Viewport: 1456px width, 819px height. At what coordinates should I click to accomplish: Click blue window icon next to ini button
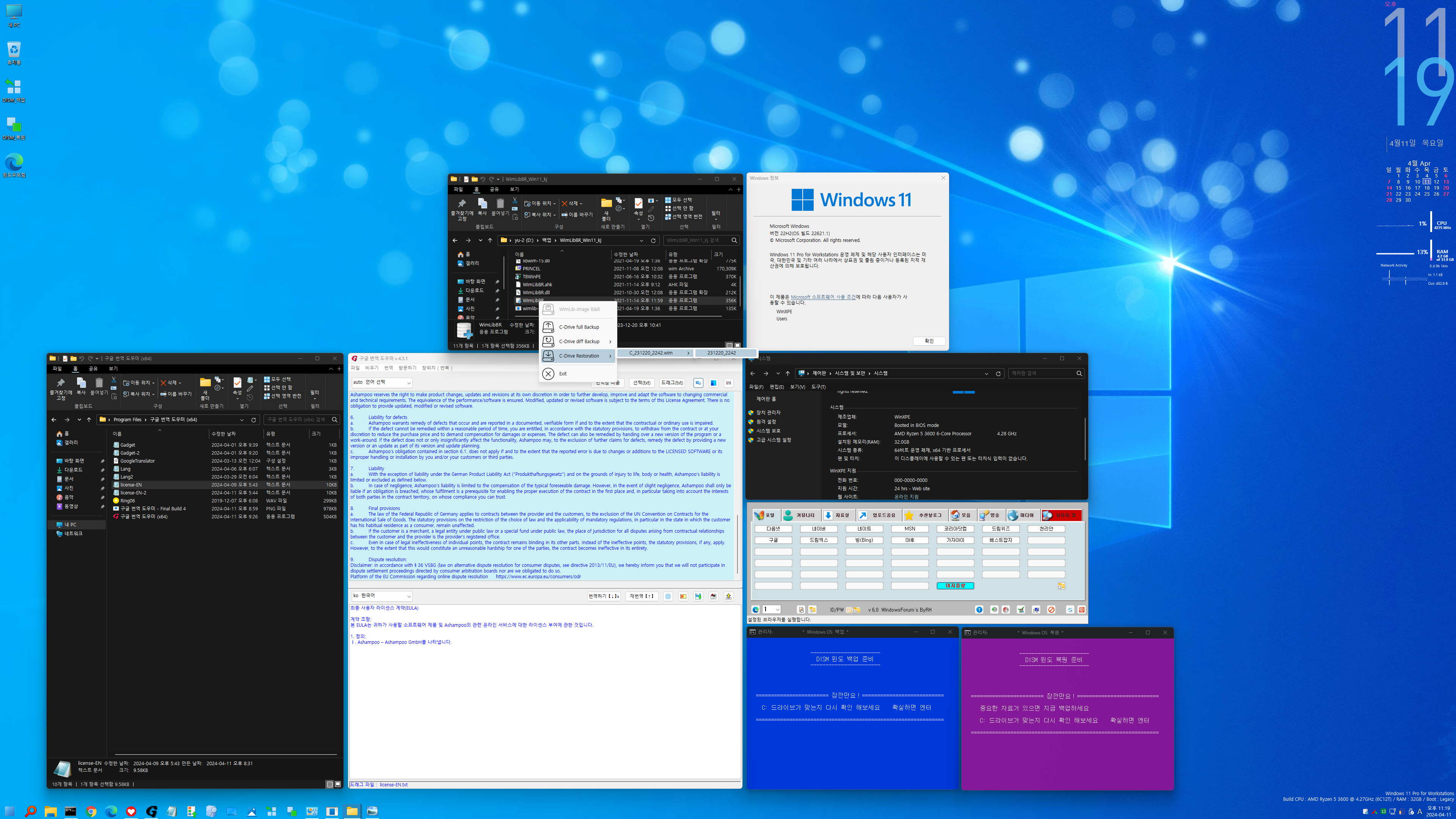click(713, 383)
